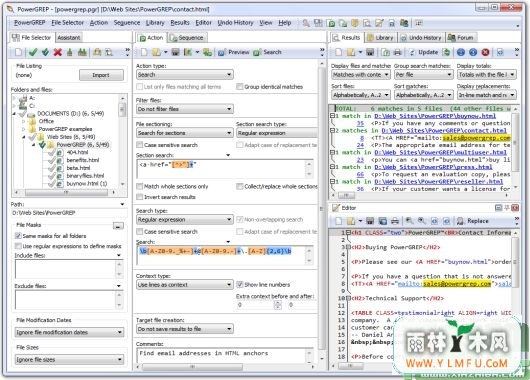The width and height of the screenshot is (530, 380).
Task: Click the New action icon in Action toolbar
Action: click(144, 52)
